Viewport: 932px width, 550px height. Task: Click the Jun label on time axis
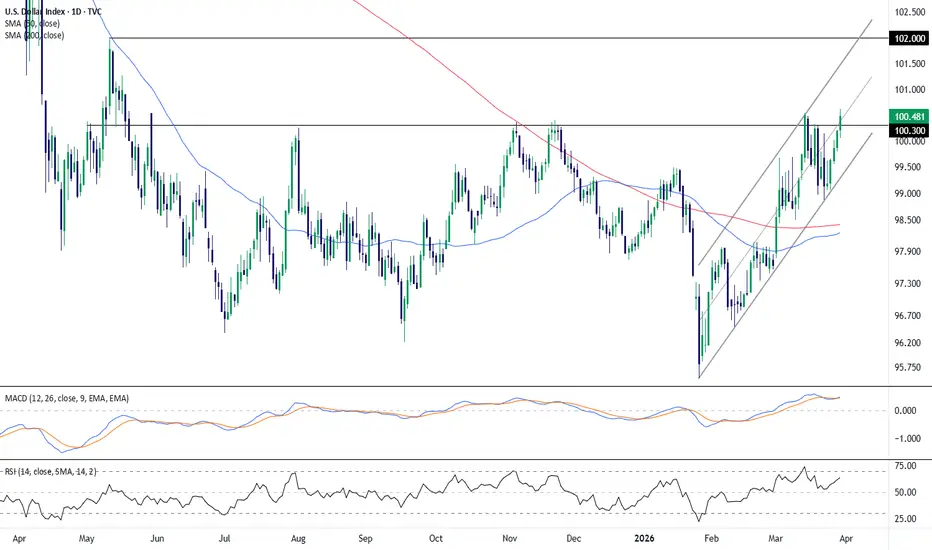coord(157,539)
